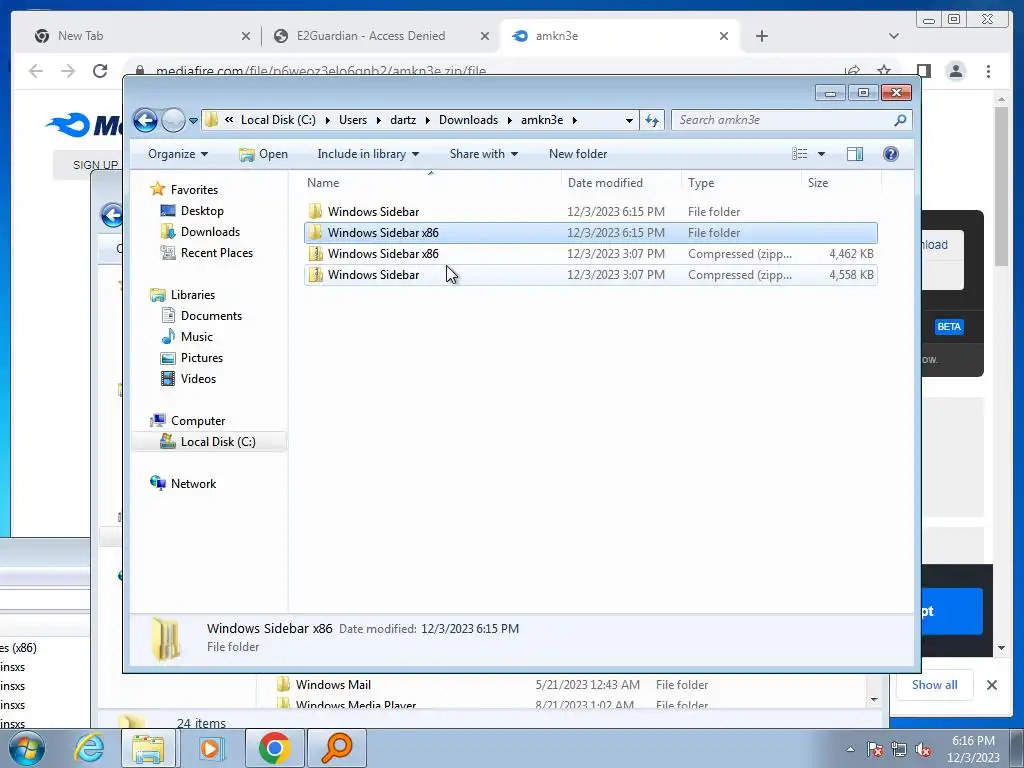Click the magnifier search app in taskbar
This screenshot has height=768, width=1024.
(x=337, y=748)
